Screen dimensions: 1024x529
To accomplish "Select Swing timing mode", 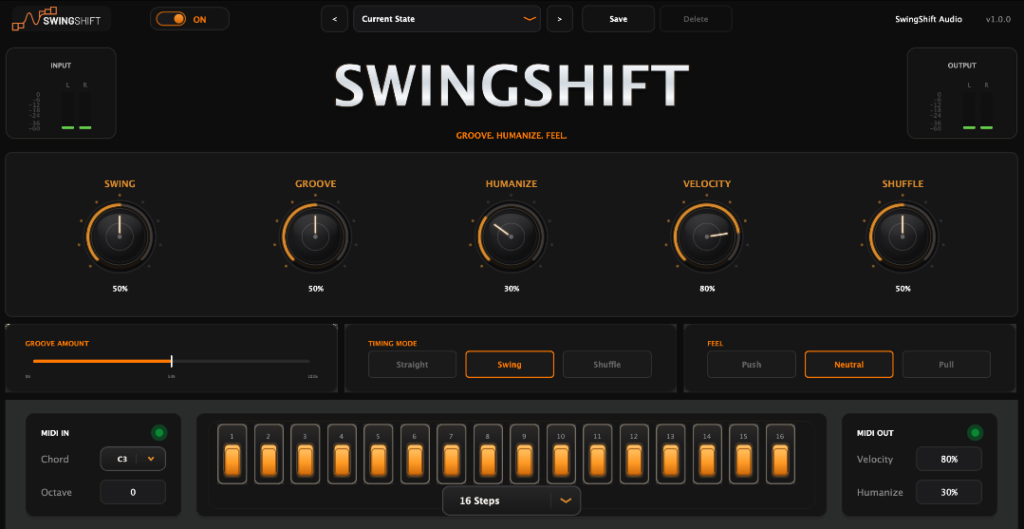I will tap(509, 364).
